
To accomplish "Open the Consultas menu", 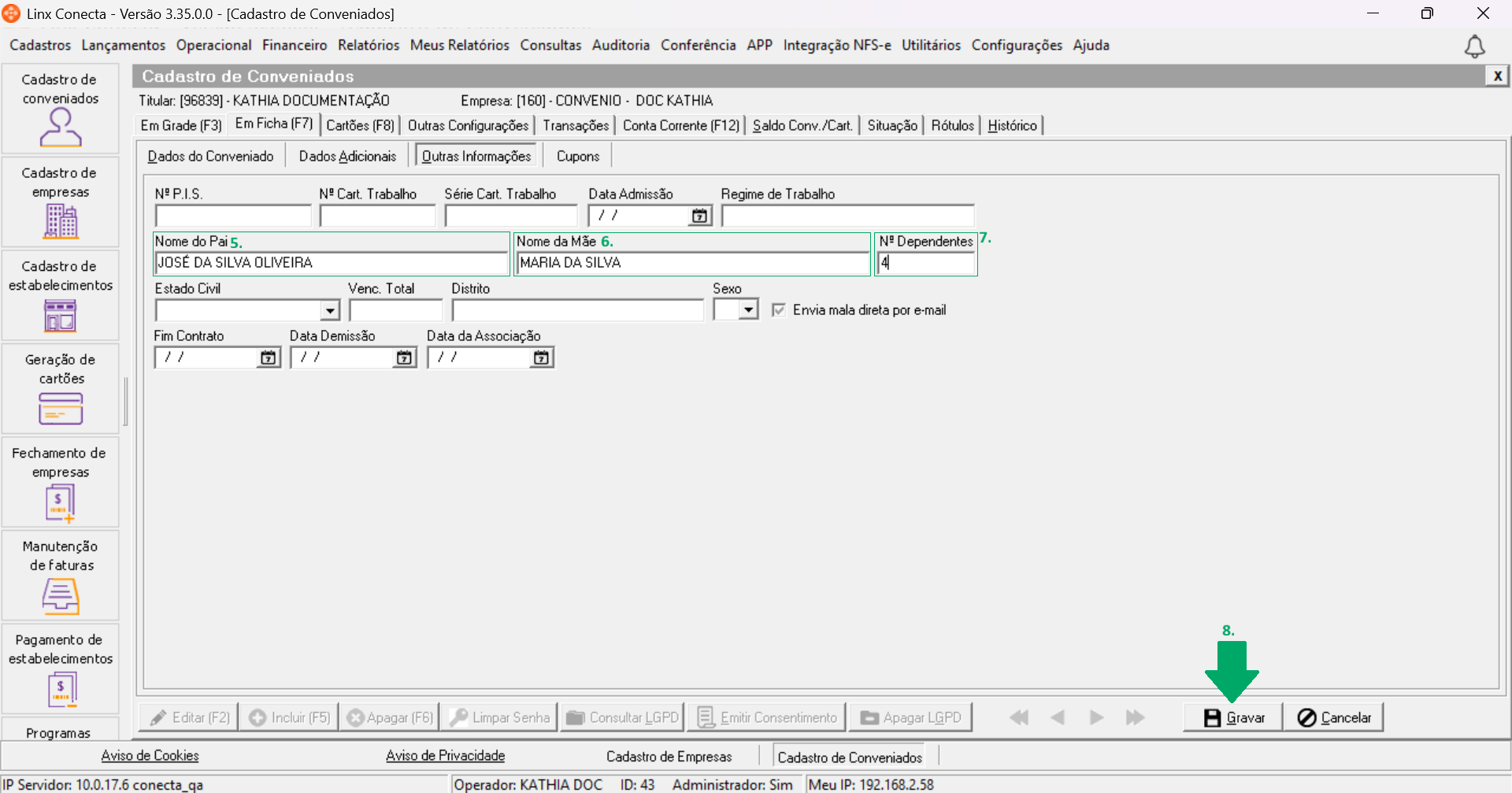I will [x=550, y=46].
